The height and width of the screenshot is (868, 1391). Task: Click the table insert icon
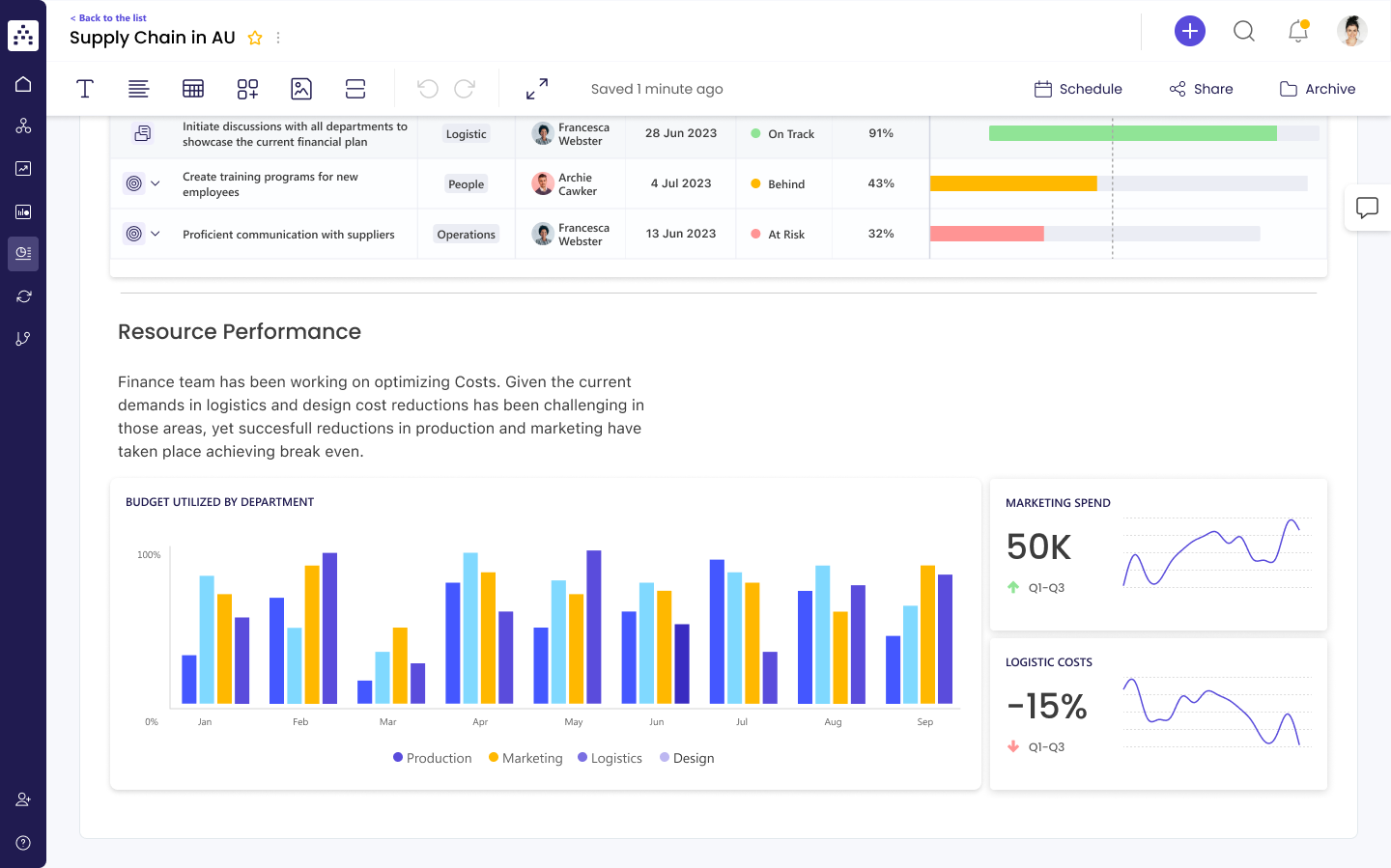point(193,89)
